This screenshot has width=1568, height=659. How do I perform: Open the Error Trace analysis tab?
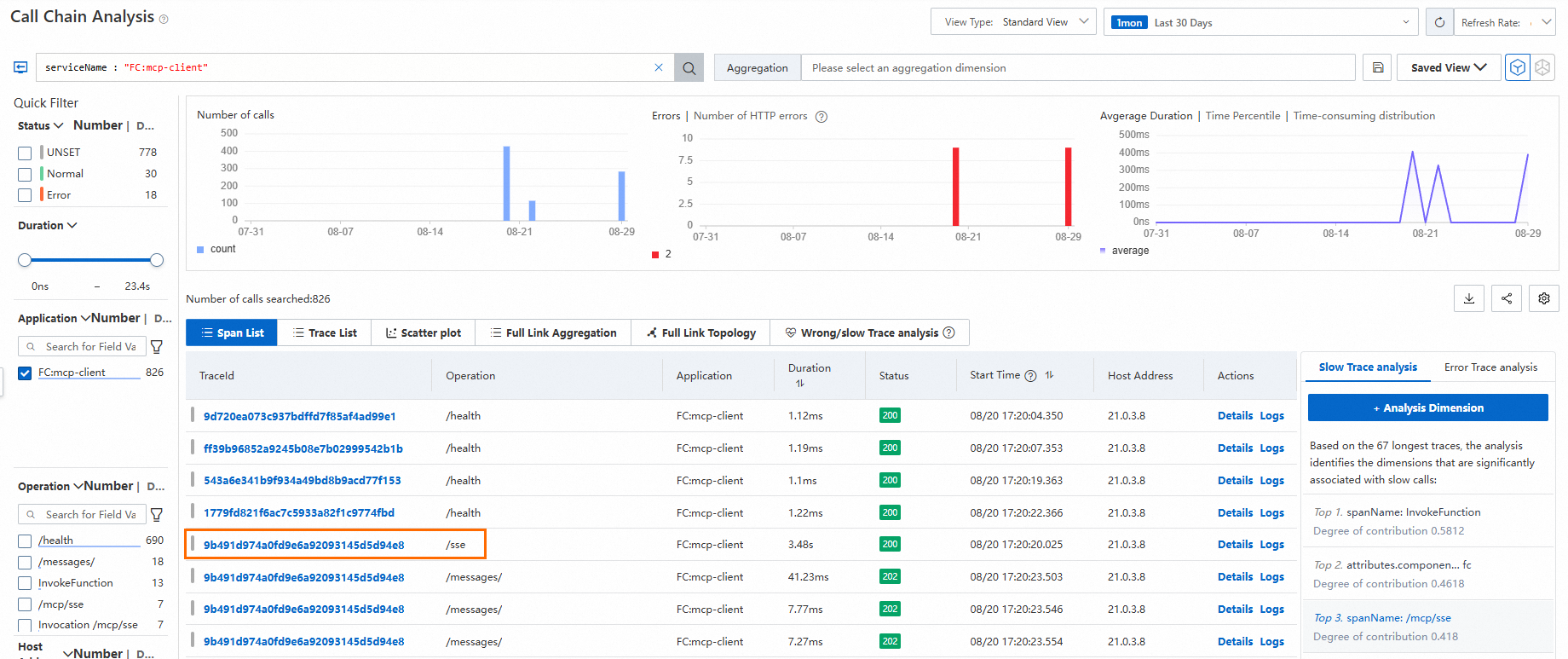pos(1490,367)
